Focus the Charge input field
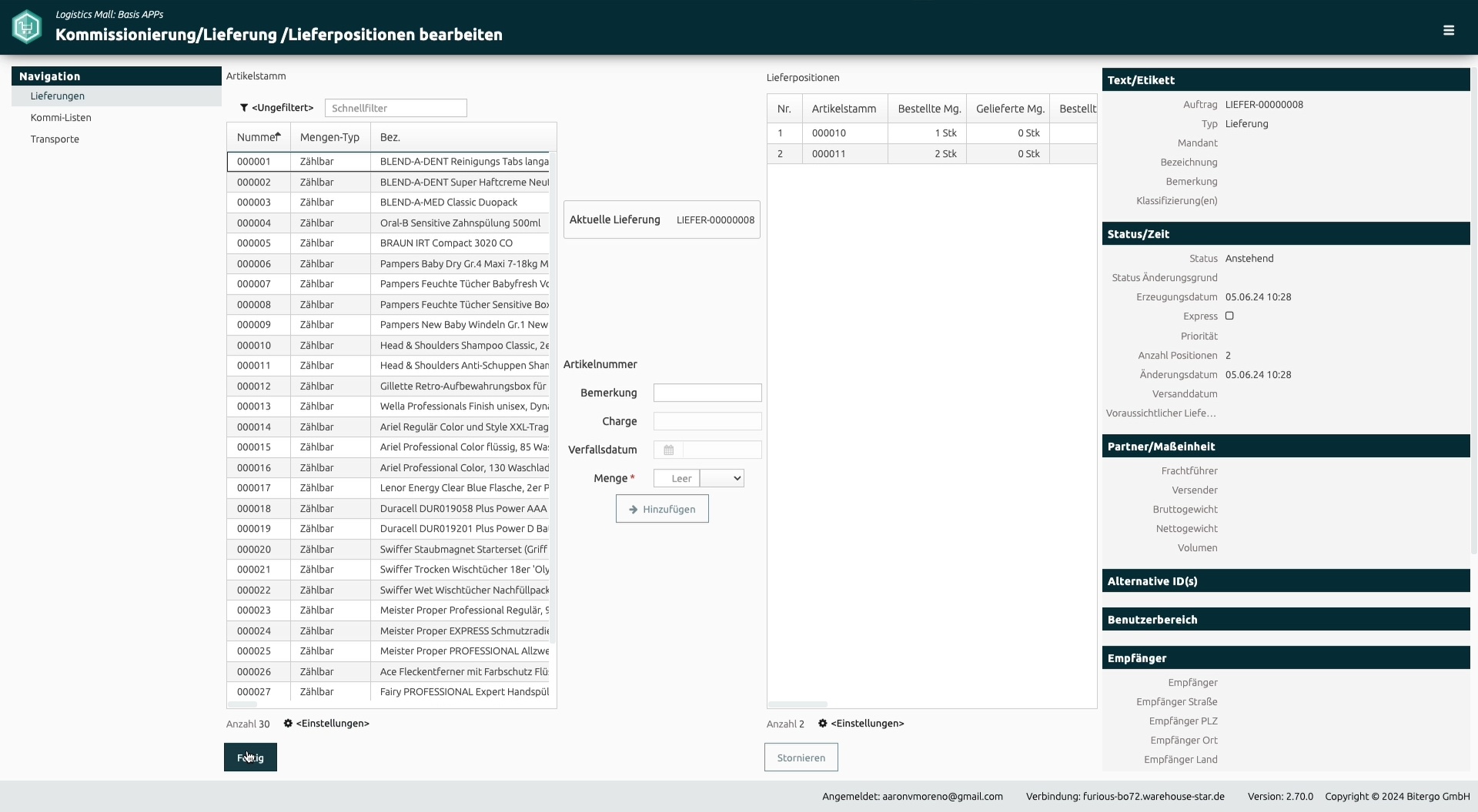The height and width of the screenshot is (812, 1478). coord(707,422)
